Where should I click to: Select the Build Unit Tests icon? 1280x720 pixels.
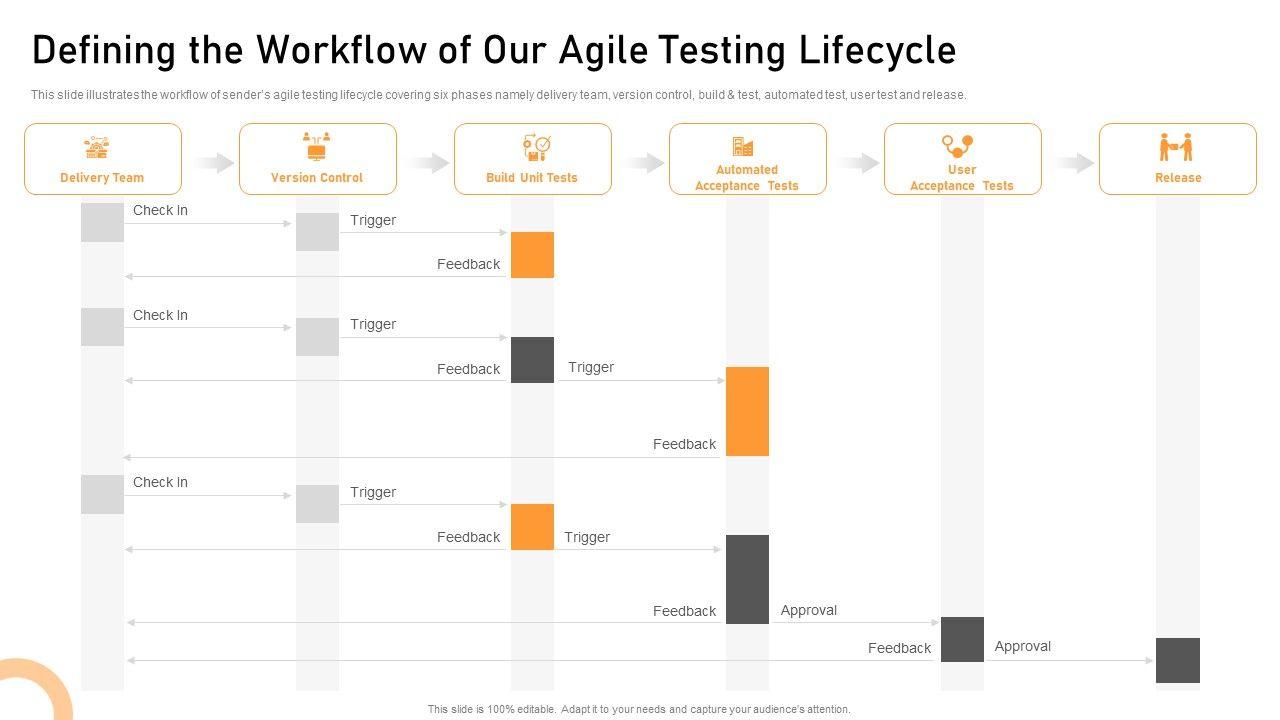[x=536, y=148]
